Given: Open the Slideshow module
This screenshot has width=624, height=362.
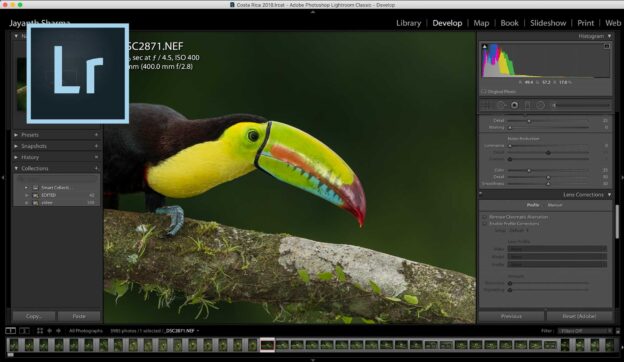Looking at the screenshot, I should point(548,23).
